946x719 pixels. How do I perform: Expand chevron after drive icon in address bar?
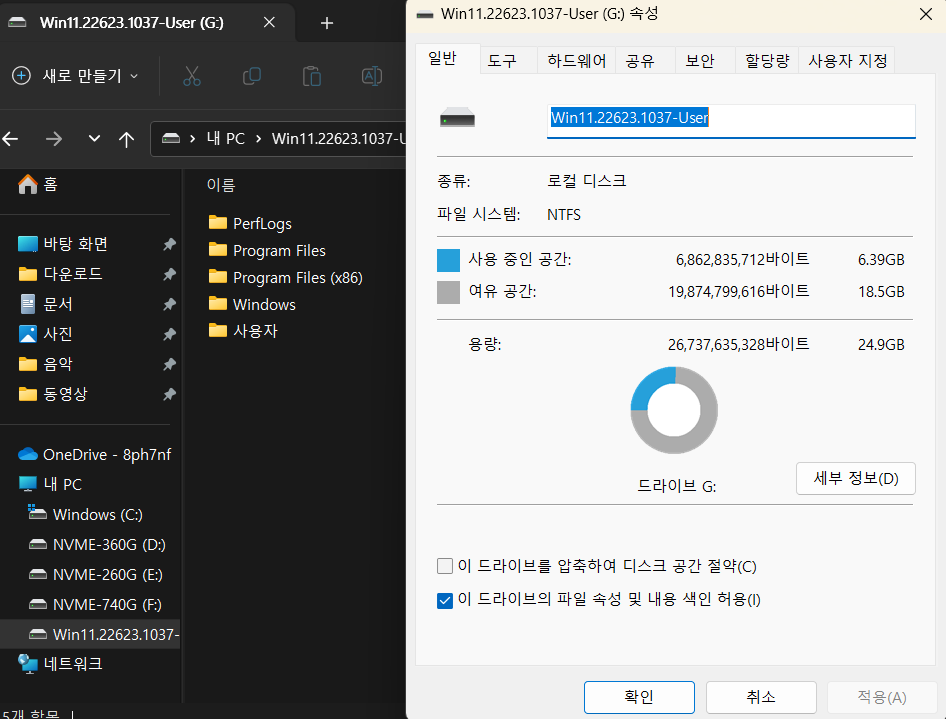192,139
